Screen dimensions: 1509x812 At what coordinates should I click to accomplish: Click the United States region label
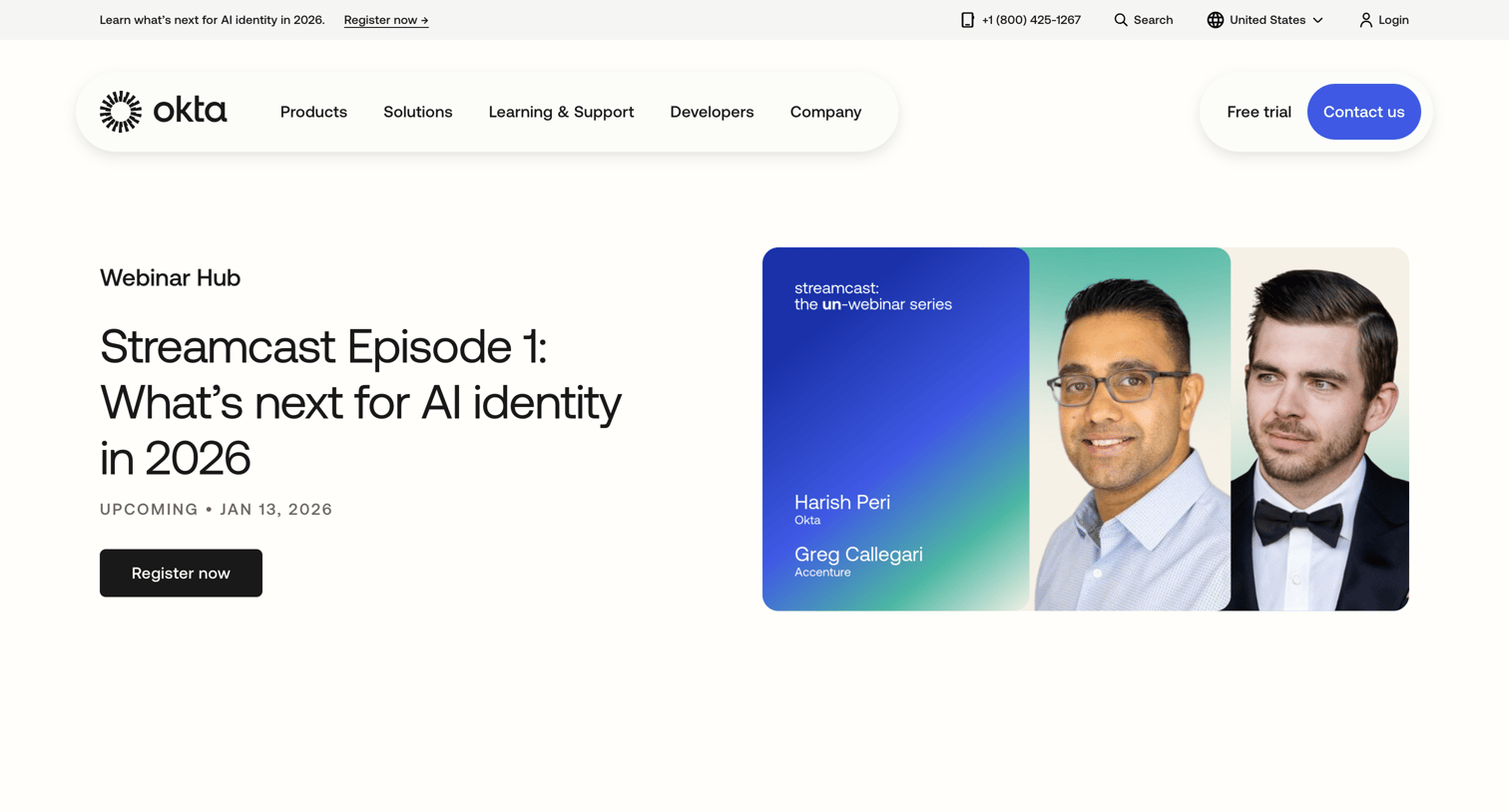[x=1266, y=20]
